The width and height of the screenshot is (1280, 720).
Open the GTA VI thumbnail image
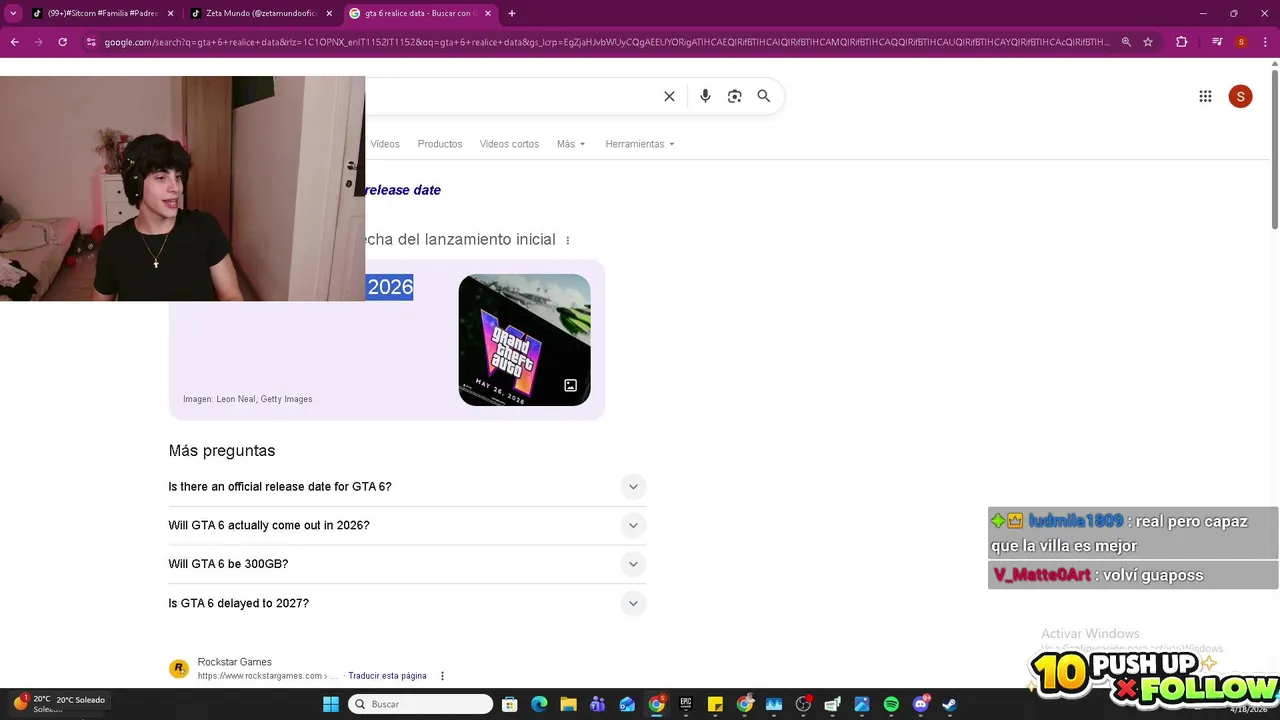click(x=524, y=340)
